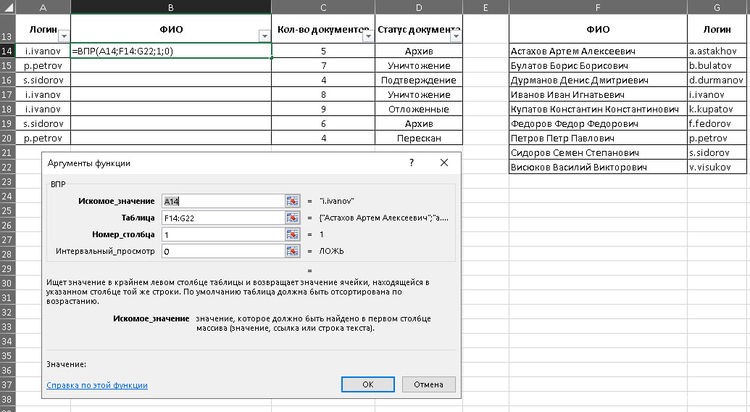Select column G header
This screenshot has width=750, height=412.
click(x=717, y=7)
